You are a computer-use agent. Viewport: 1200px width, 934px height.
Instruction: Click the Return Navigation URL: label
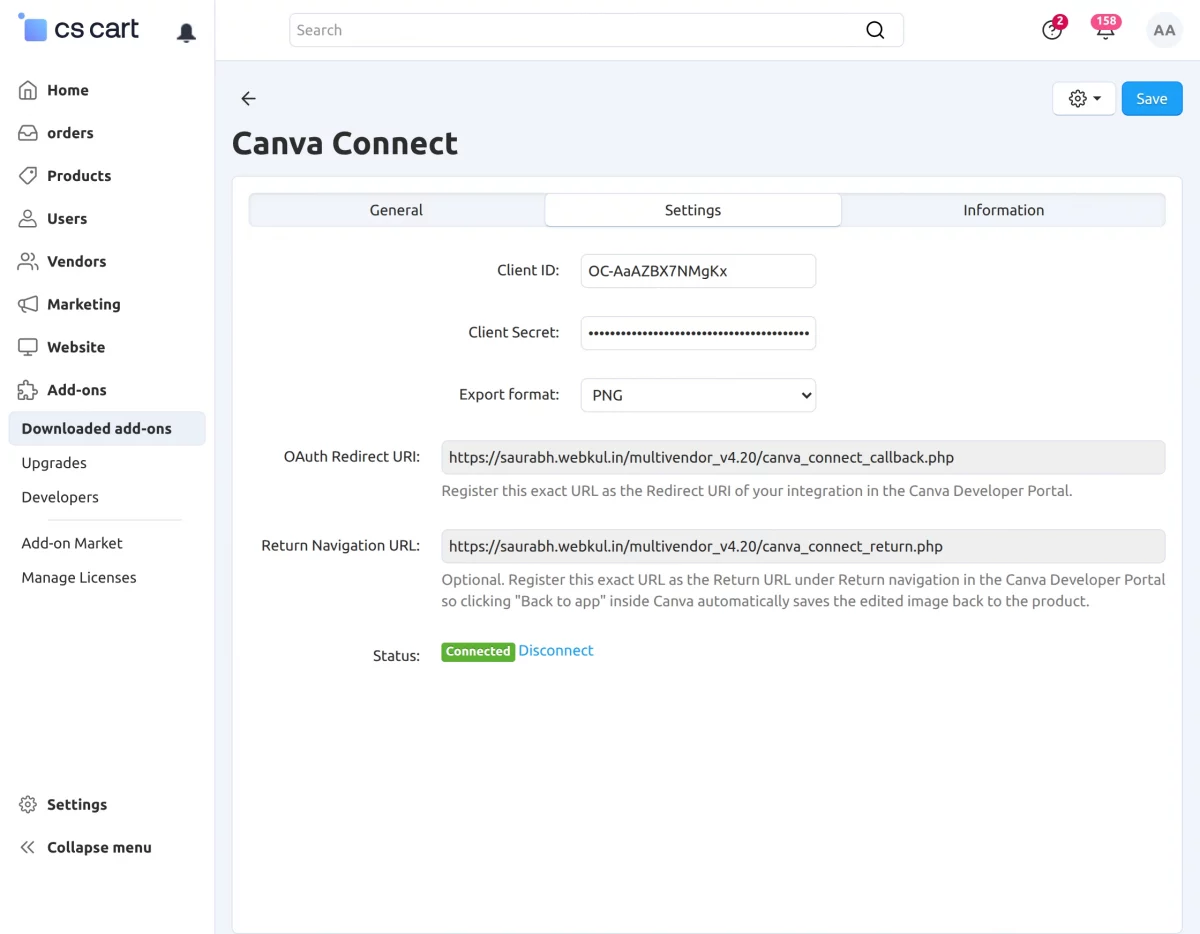pyautogui.click(x=341, y=545)
